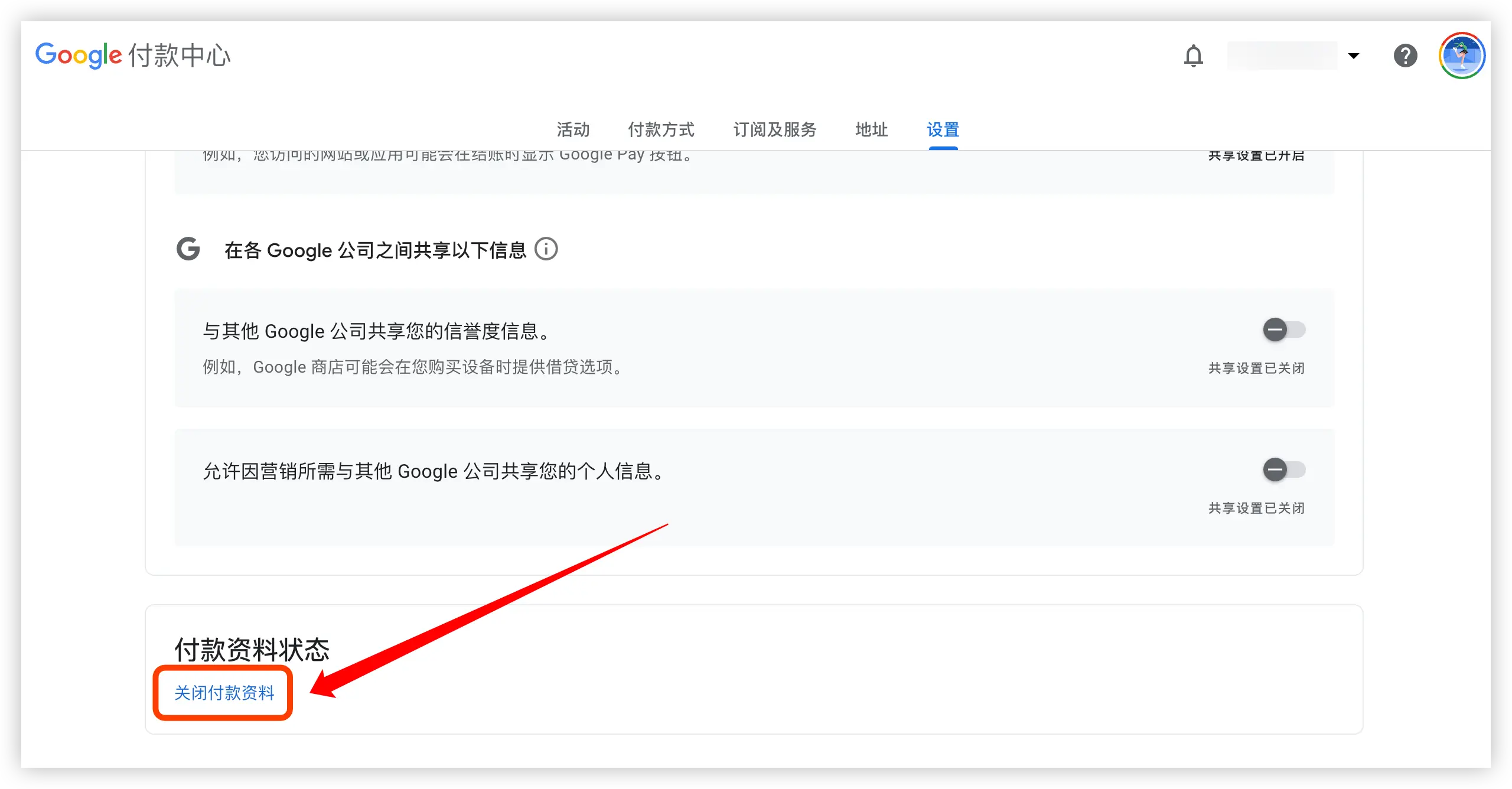Open the notifications bell
The image size is (1512, 789).
point(1193,56)
